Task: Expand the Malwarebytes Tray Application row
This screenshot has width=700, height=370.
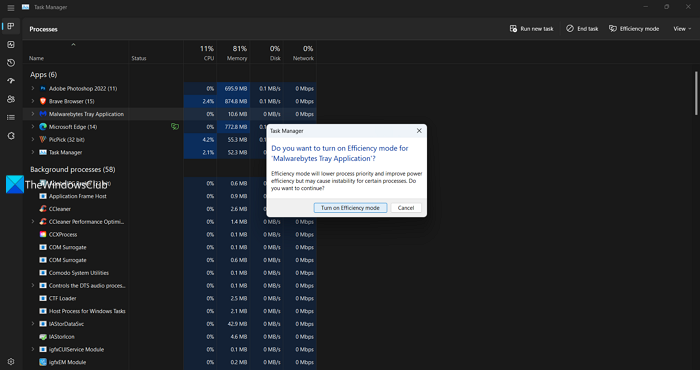Action: (x=33, y=114)
